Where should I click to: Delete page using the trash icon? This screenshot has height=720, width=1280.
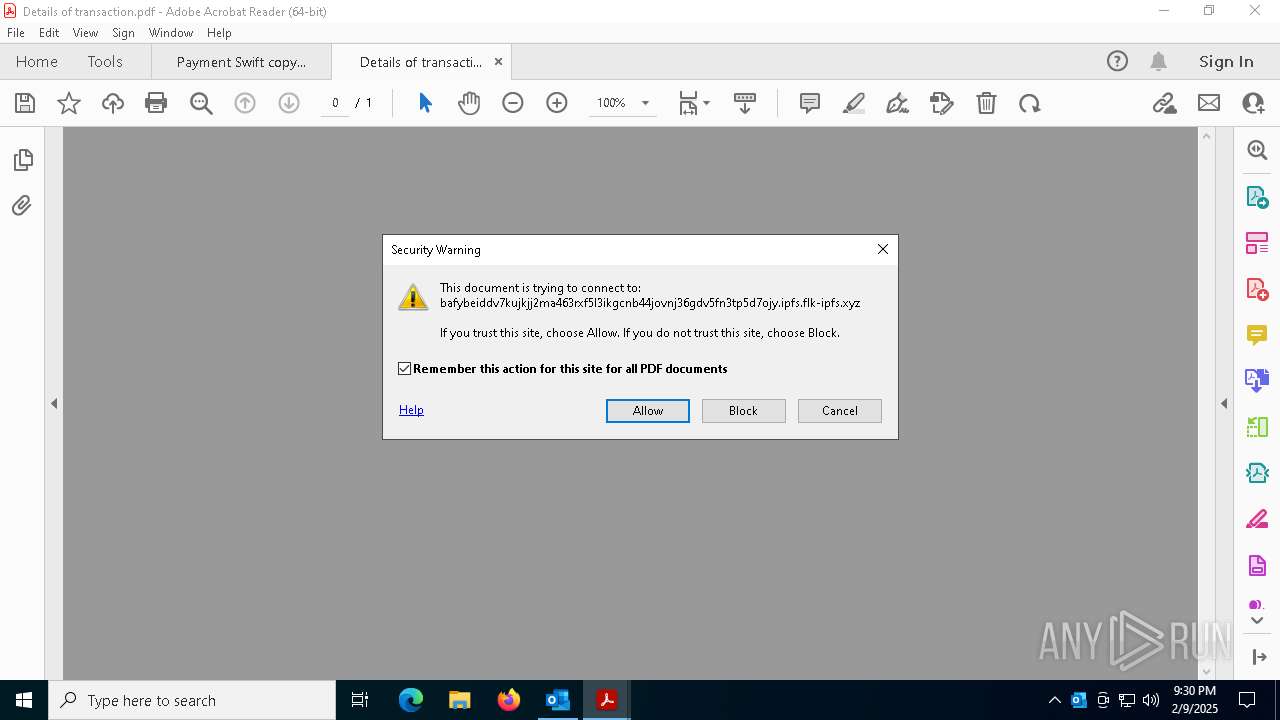986,103
